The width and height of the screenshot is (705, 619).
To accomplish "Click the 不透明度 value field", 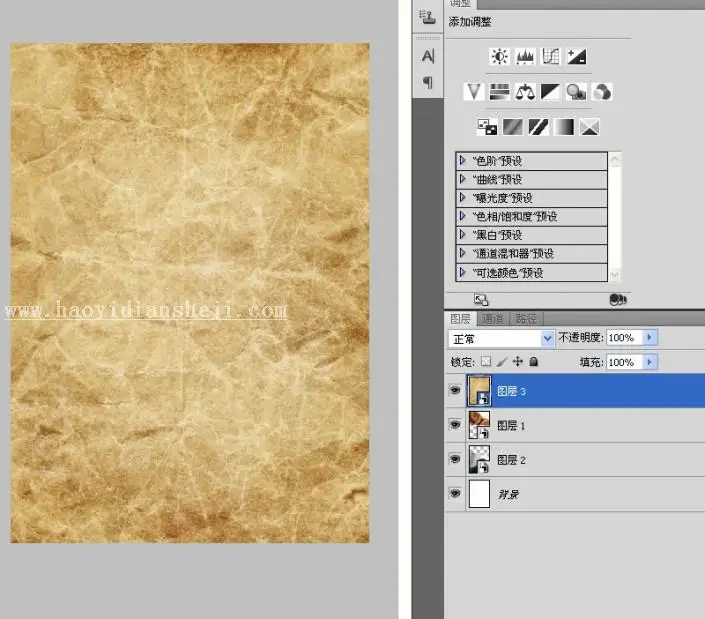I will pos(625,338).
